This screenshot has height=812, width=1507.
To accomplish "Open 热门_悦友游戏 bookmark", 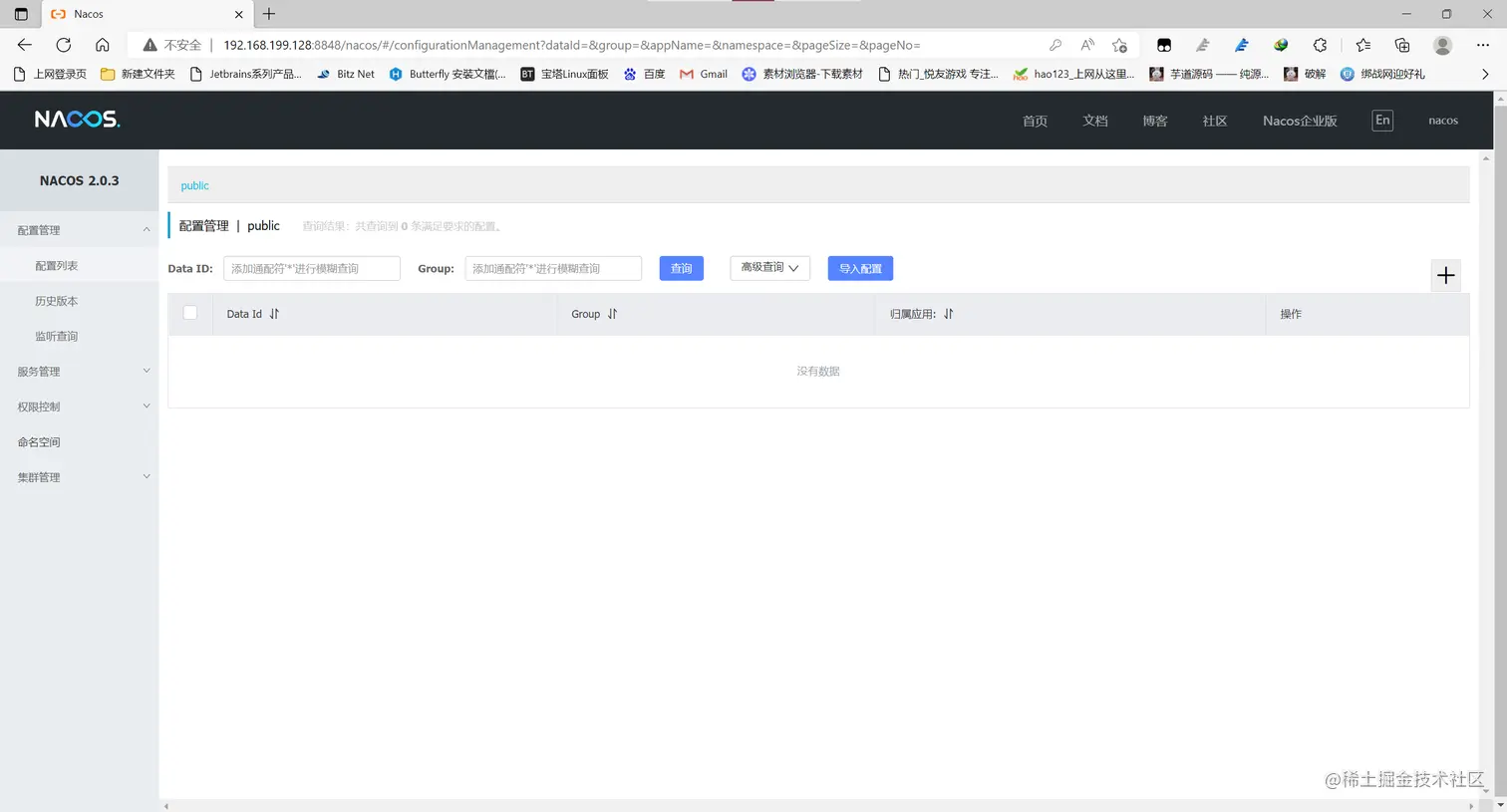I will point(938,74).
